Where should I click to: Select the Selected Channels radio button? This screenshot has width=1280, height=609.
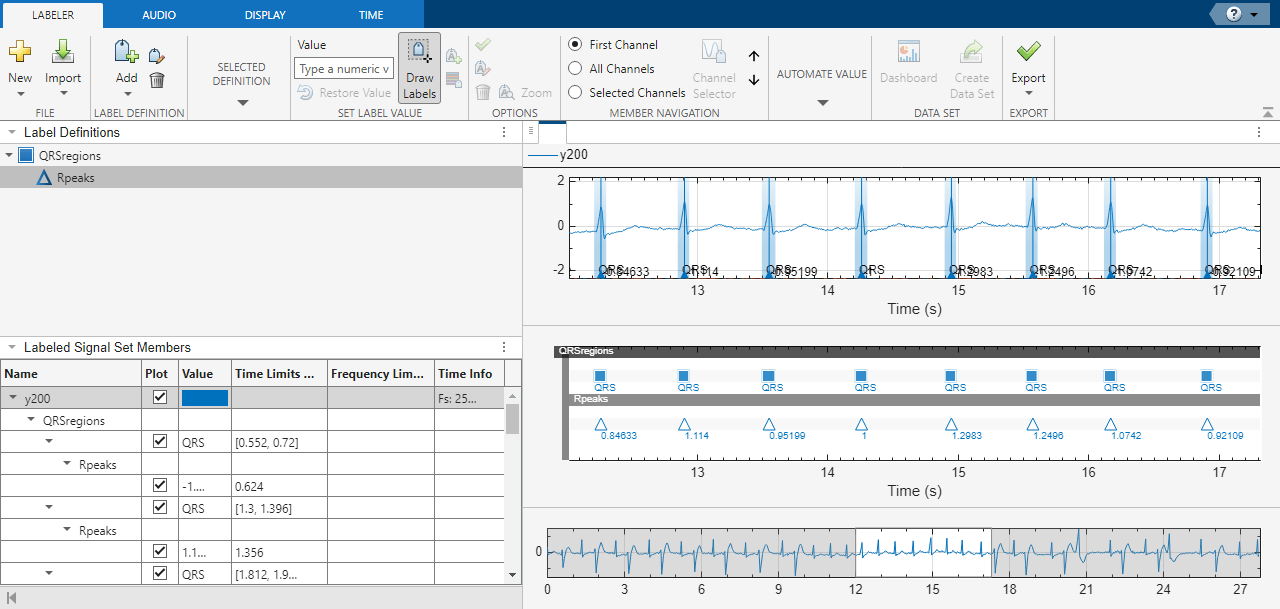[575, 93]
